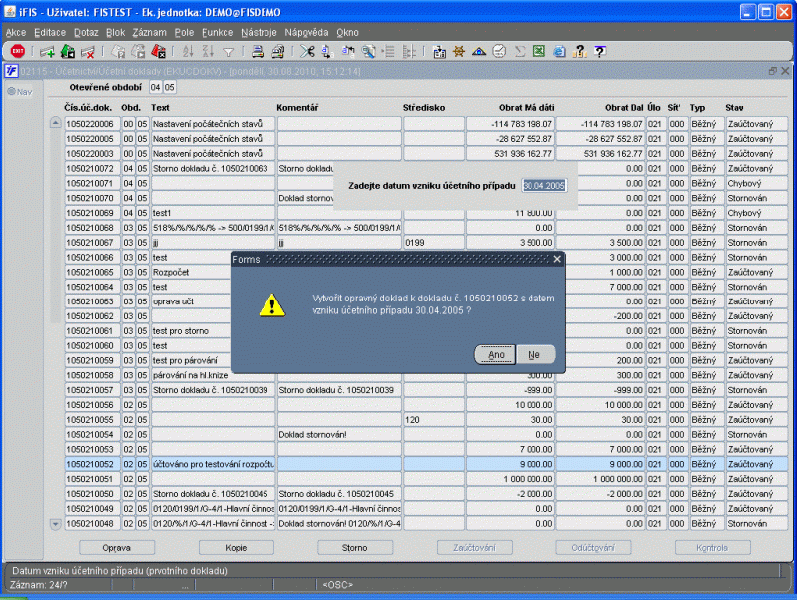Screen dimensions: 797x600
Task: Click the printer toolbar icon
Action: [258, 51]
